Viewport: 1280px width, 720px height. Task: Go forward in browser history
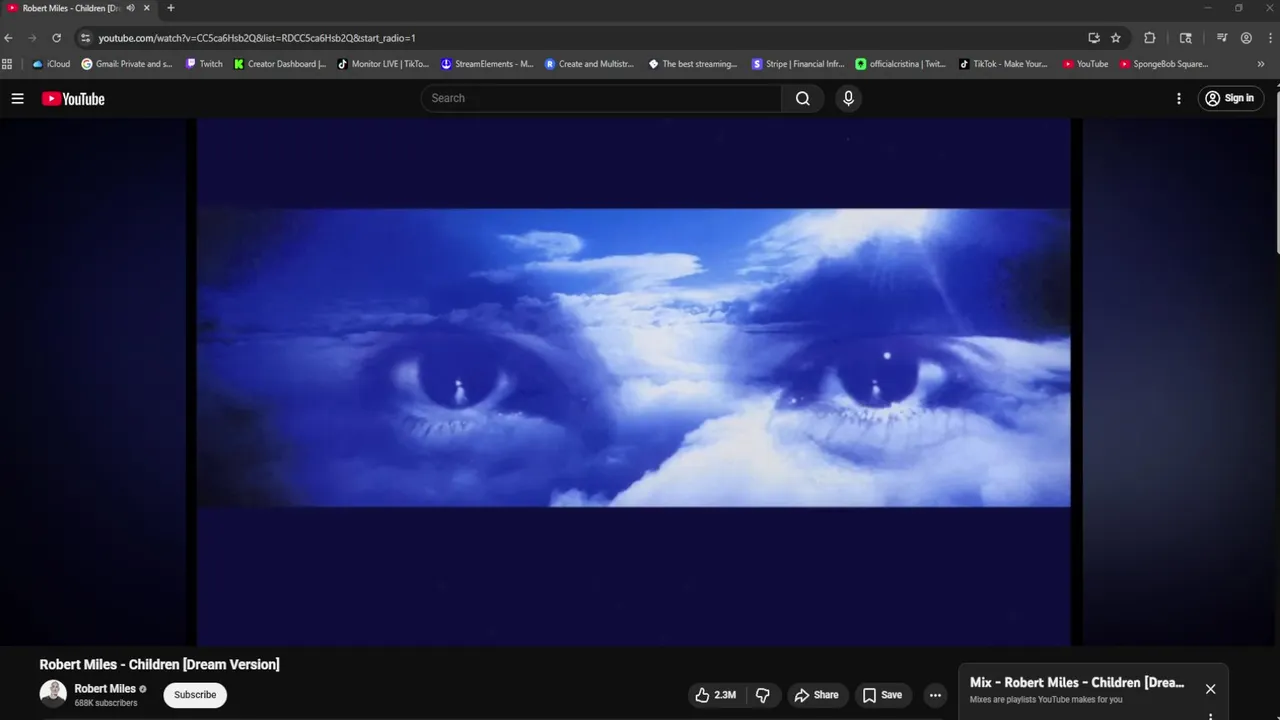click(32, 38)
